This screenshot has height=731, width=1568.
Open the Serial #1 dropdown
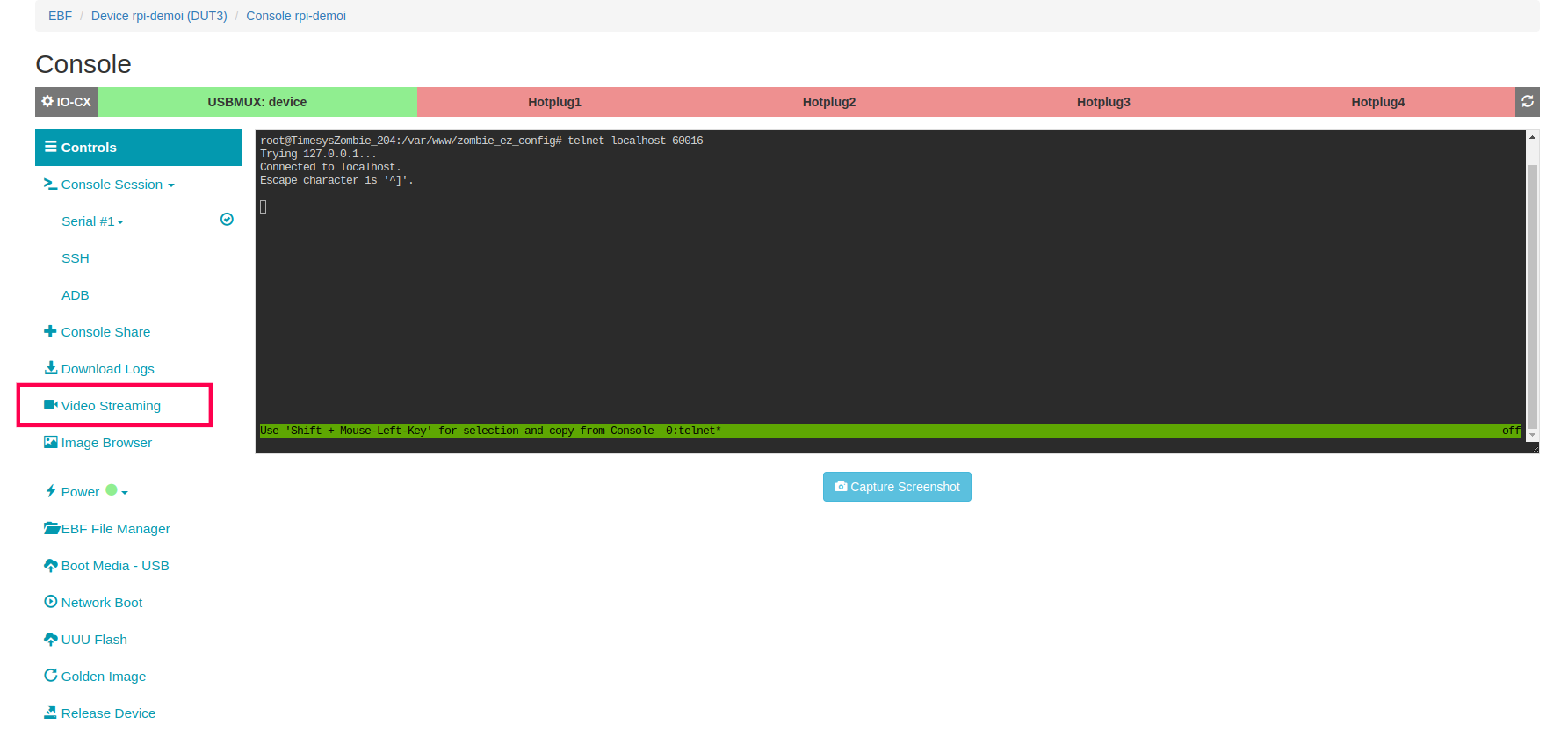coord(92,221)
